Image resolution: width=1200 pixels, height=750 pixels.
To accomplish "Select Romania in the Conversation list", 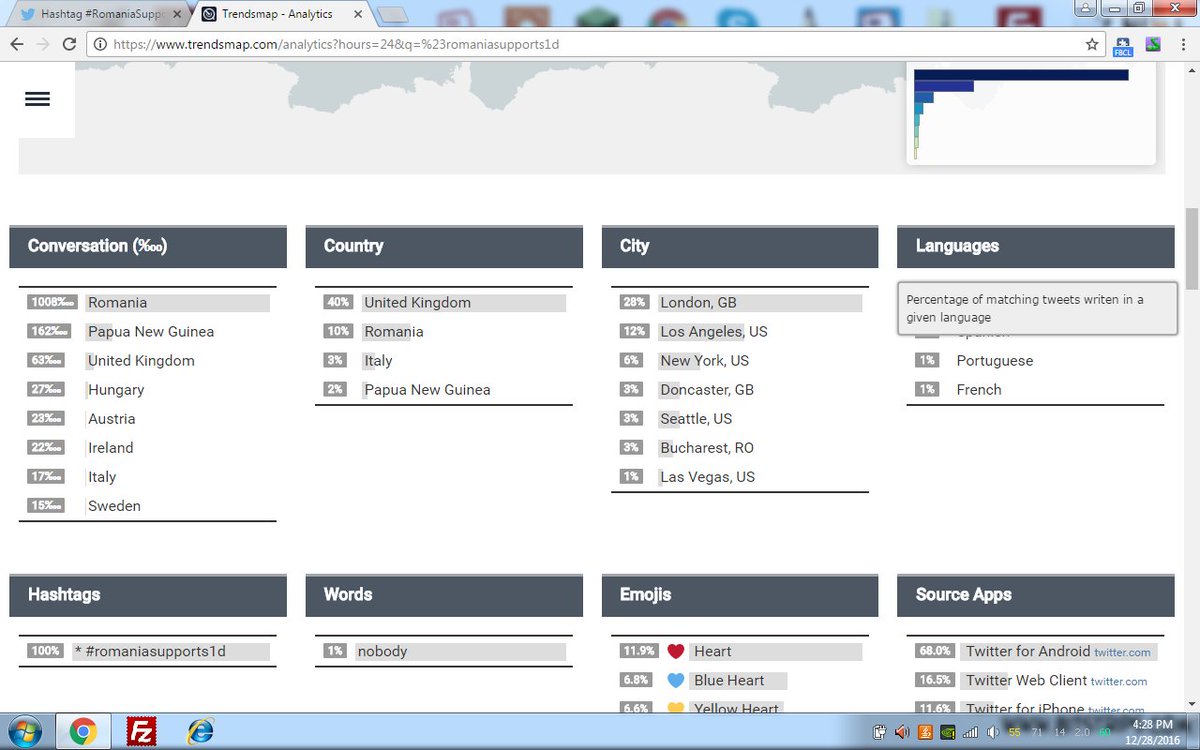I will pyautogui.click(x=117, y=302).
